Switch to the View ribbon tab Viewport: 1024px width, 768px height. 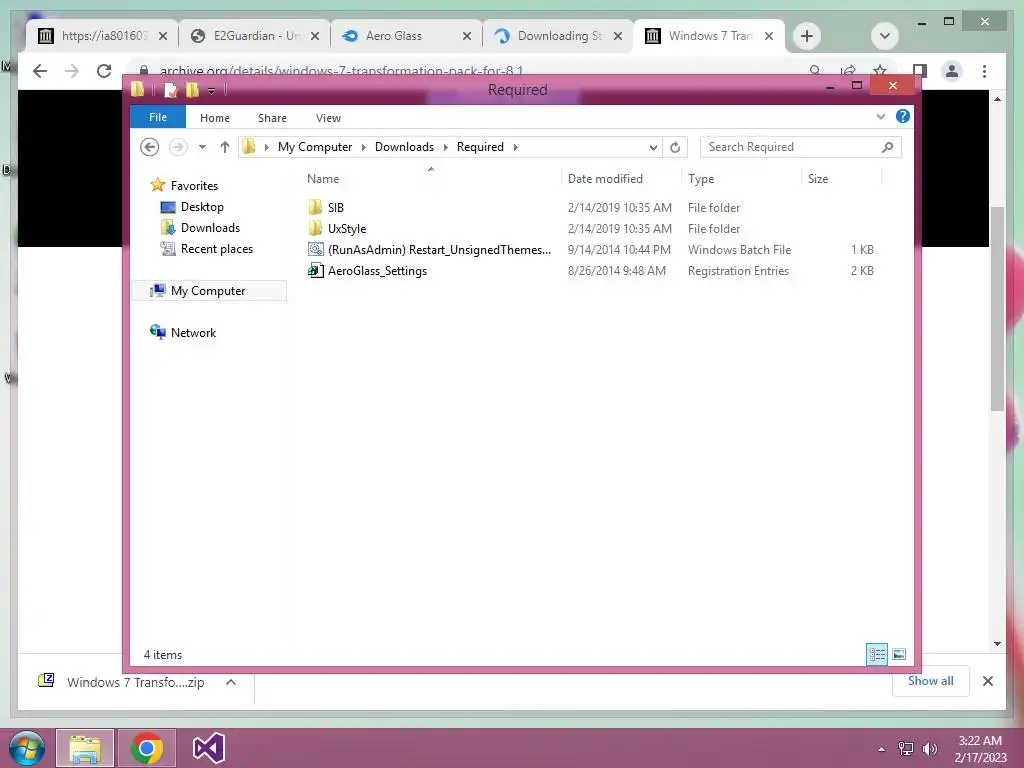coord(328,118)
